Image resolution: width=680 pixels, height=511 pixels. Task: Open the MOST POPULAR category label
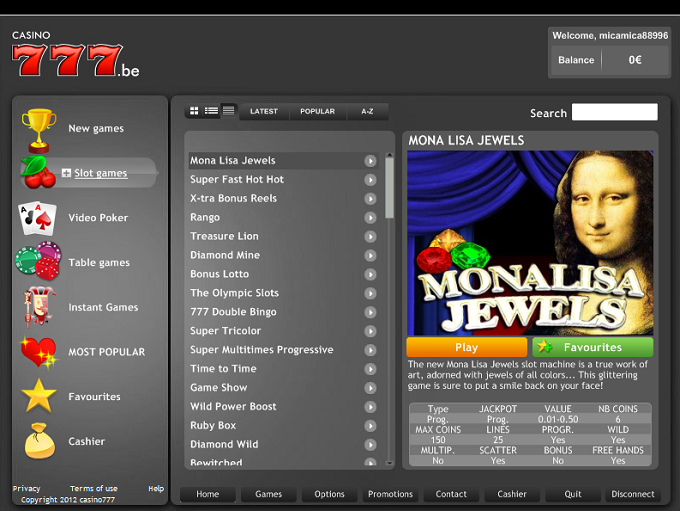(x=107, y=352)
